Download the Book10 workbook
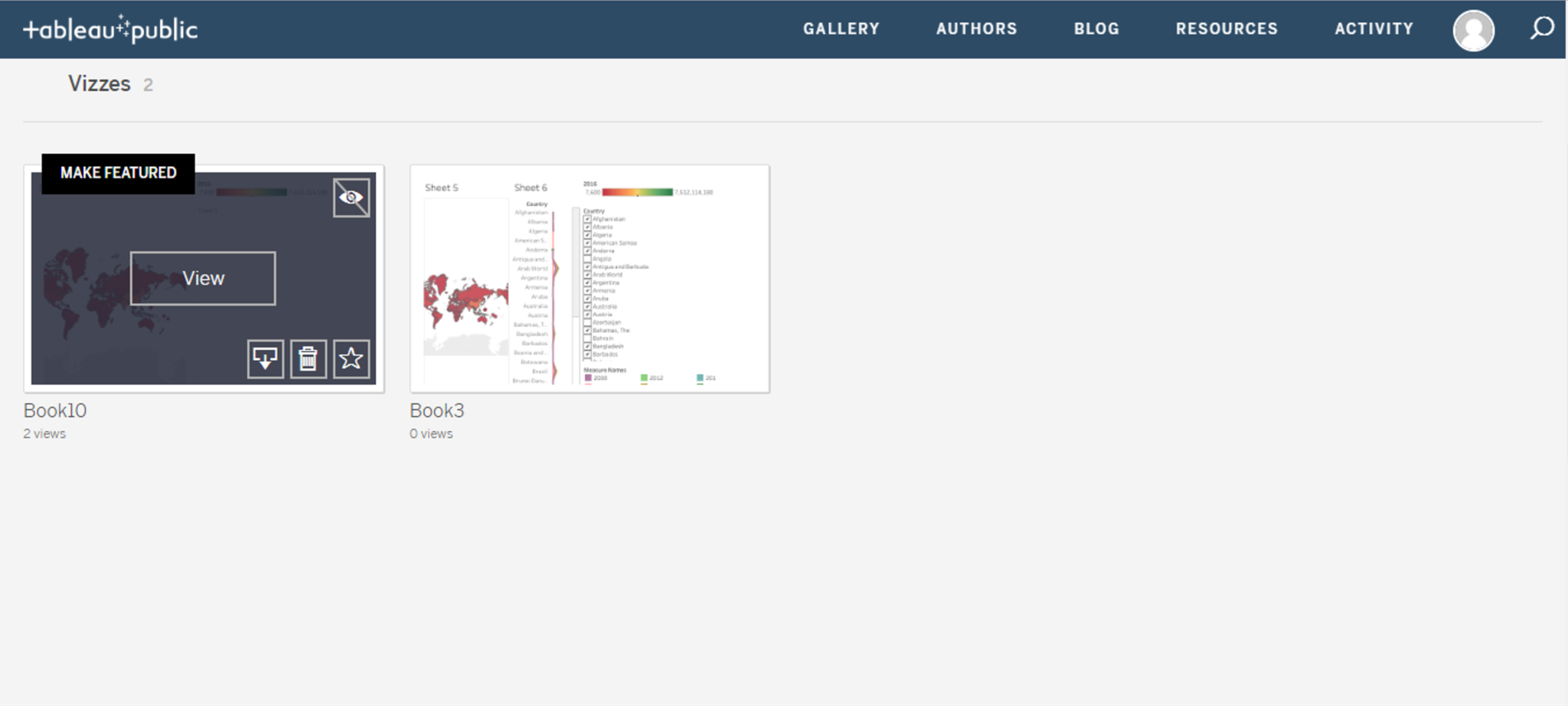 tap(266, 358)
